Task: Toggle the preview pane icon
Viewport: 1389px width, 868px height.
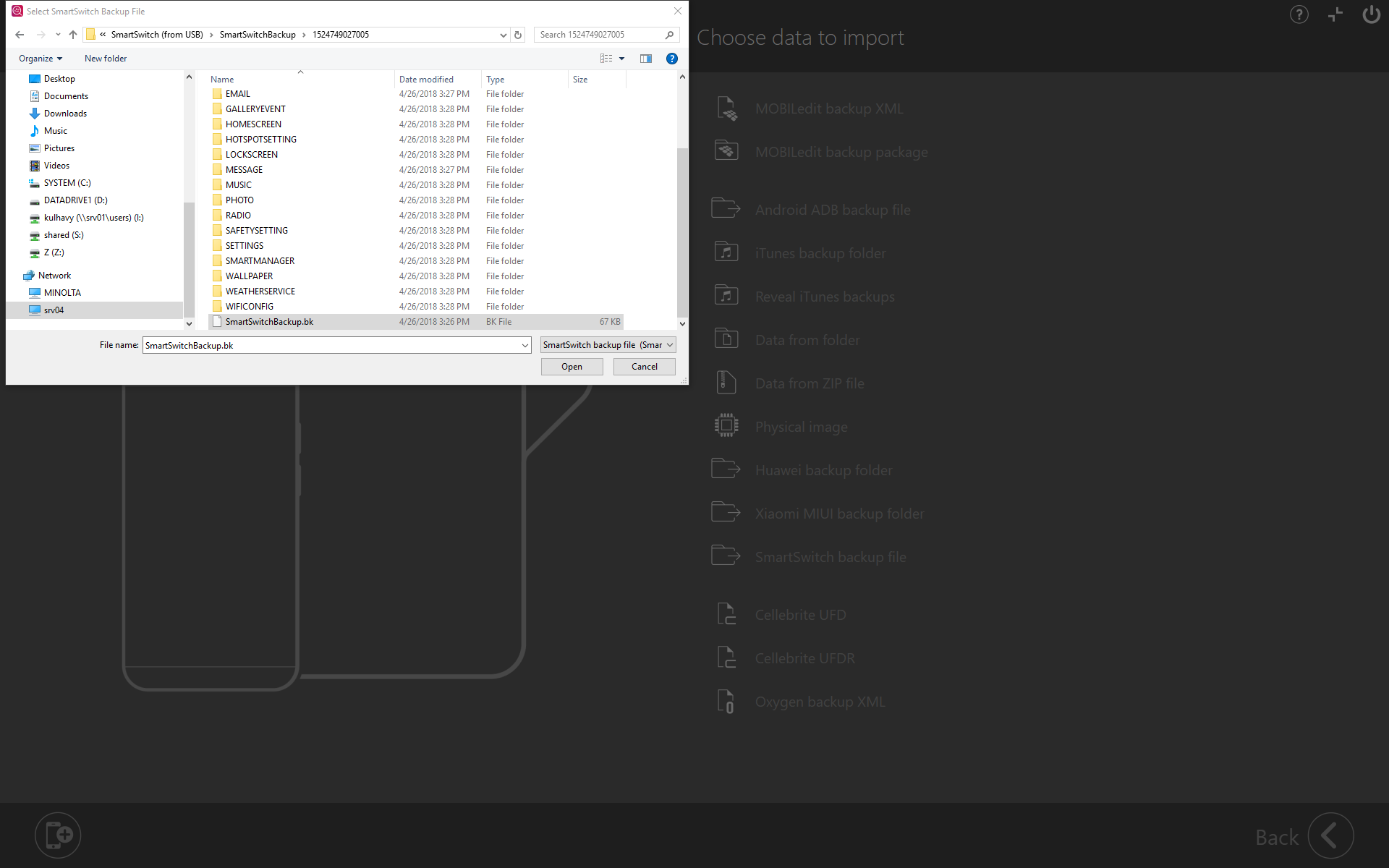Action: [x=646, y=59]
